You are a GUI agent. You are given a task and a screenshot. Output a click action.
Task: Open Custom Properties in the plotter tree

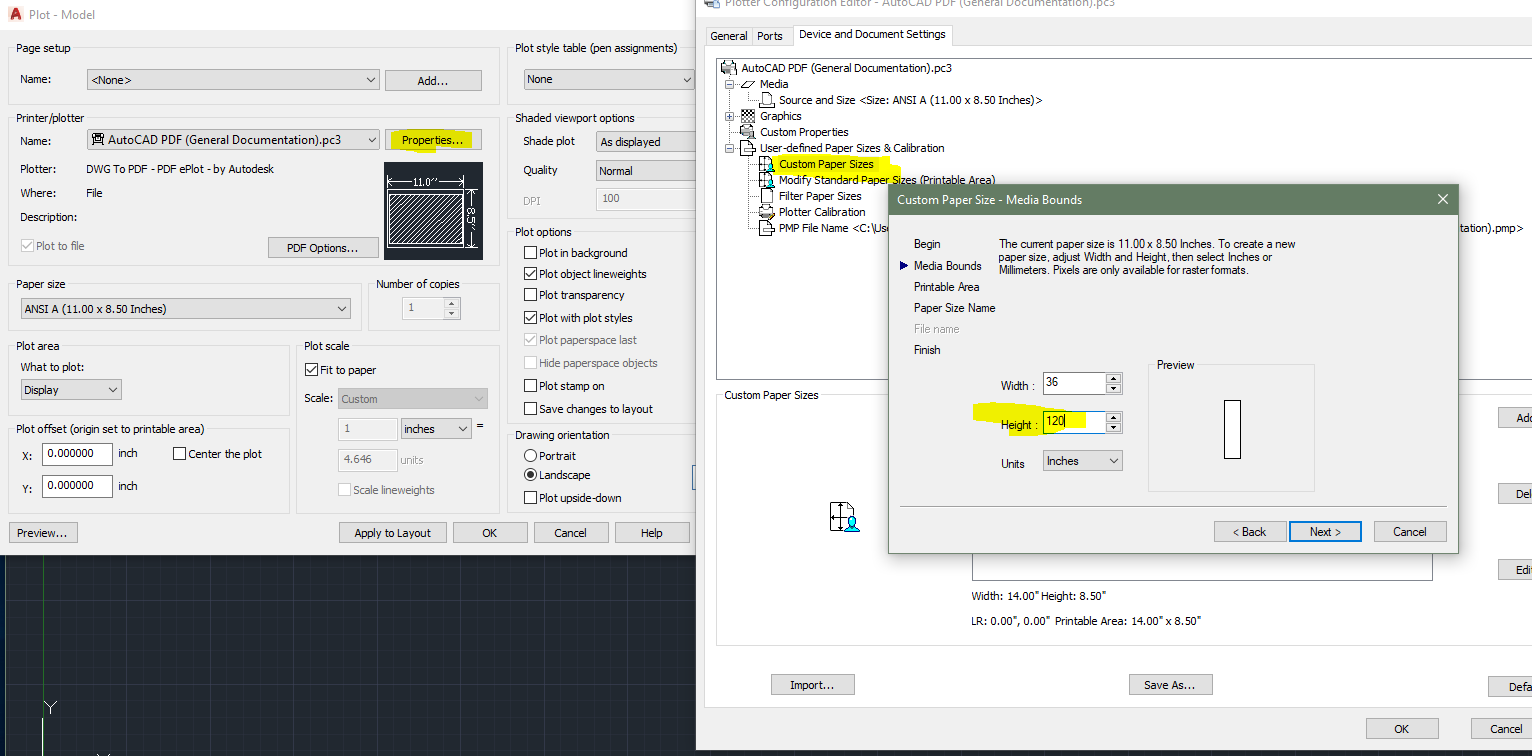tap(804, 131)
